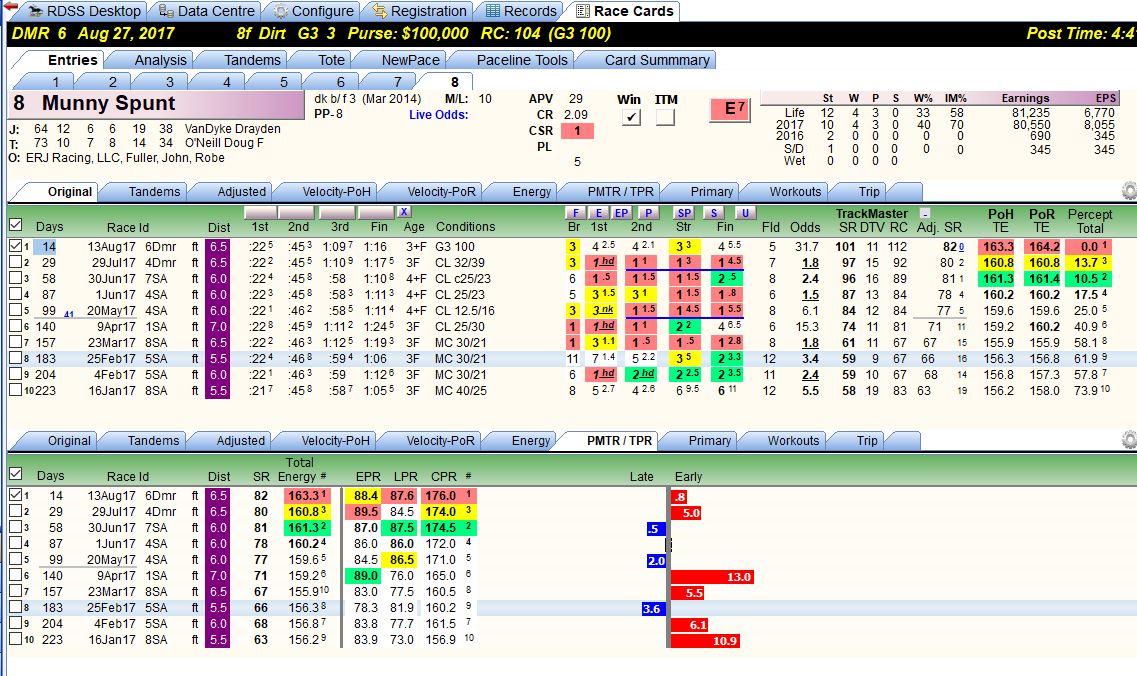Open the gear settings icon beside the lower Trip tab
Viewport: 1137px width, 676px height.
pyautogui.click(x=1129, y=440)
